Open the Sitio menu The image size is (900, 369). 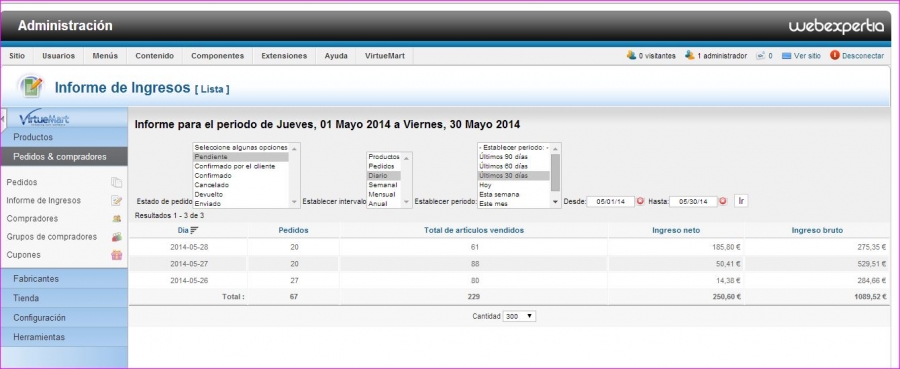pos(17,56)
